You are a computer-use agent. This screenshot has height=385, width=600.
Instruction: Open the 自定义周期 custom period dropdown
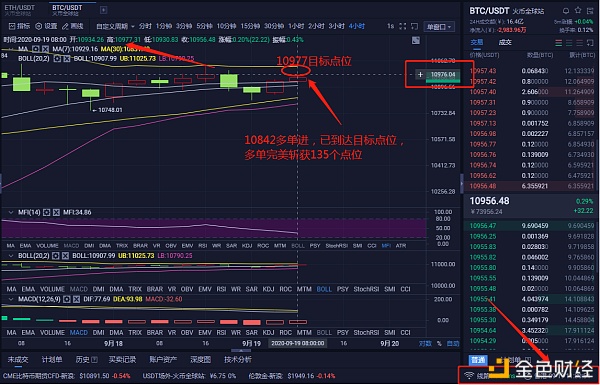tap(115, 26)
